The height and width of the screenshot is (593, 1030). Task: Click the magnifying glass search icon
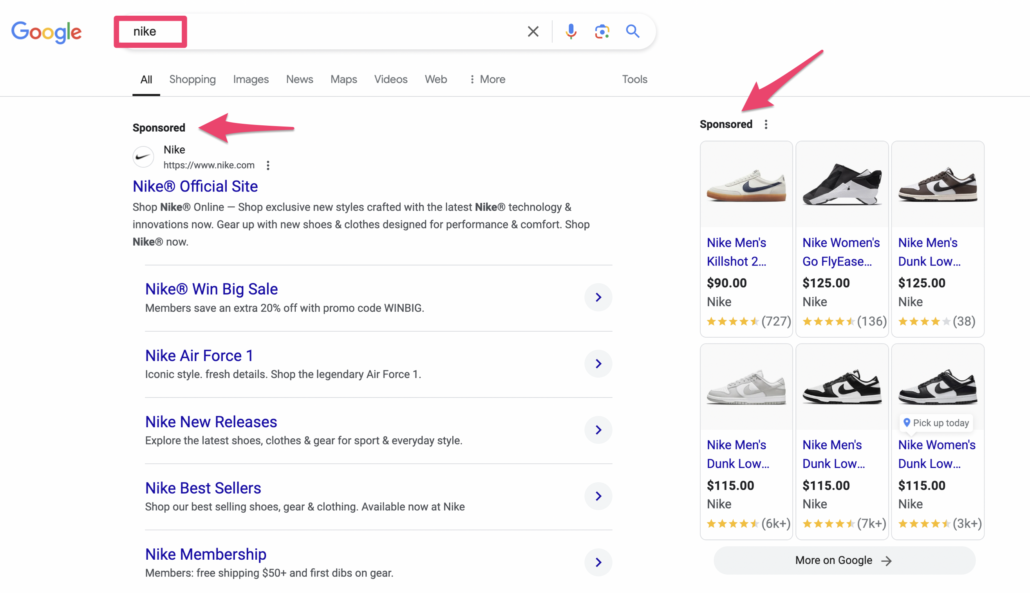(633, 32)
